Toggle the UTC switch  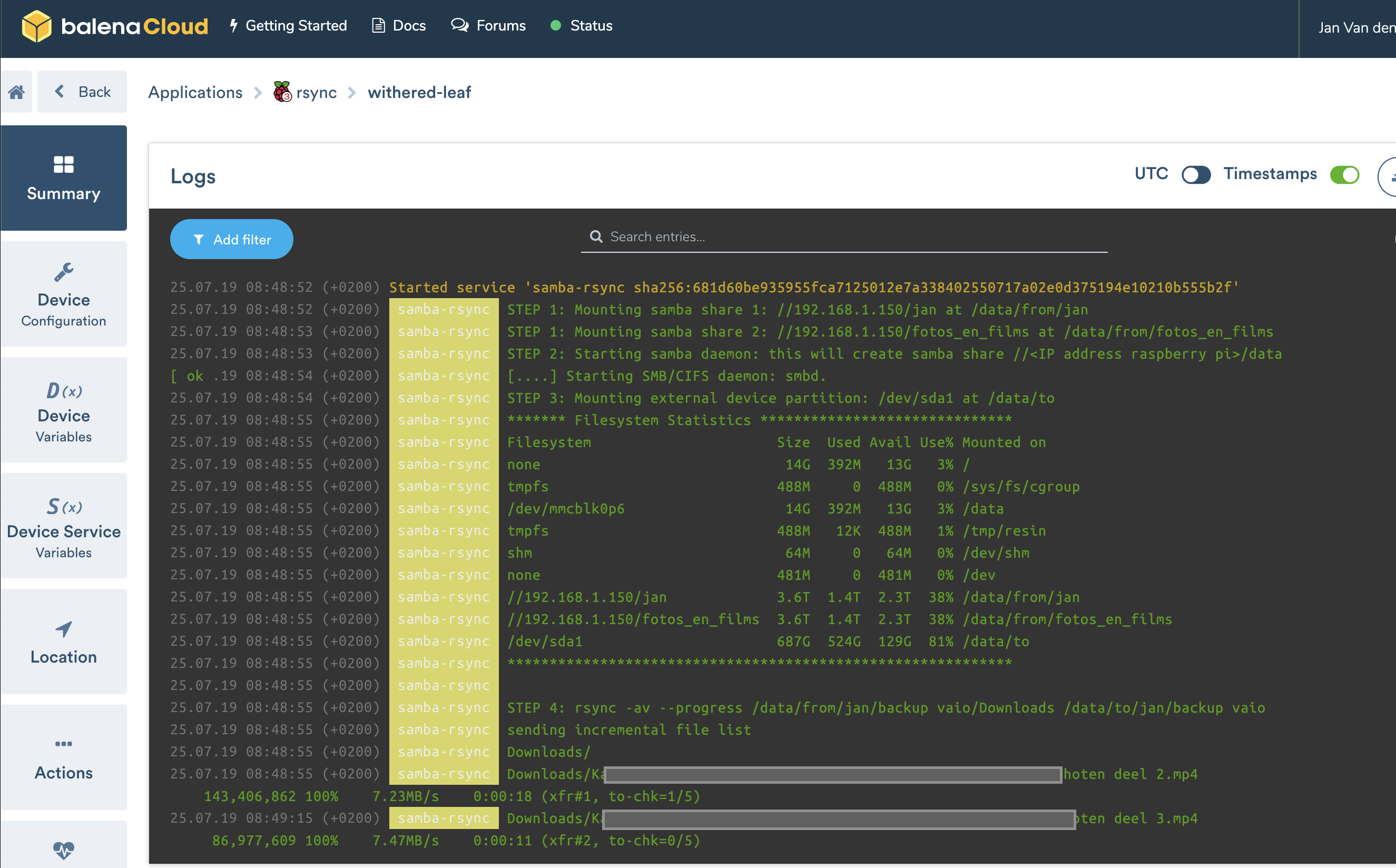click(1196, 174)
